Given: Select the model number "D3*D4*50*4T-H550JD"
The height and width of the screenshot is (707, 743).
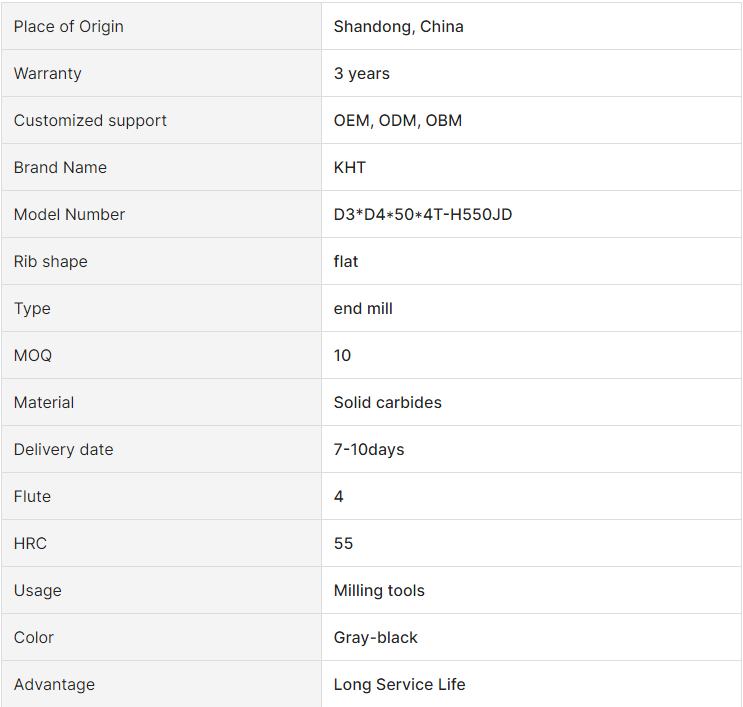Looking at the screenshot, I should pyautogui.click(x=423, y=215).
